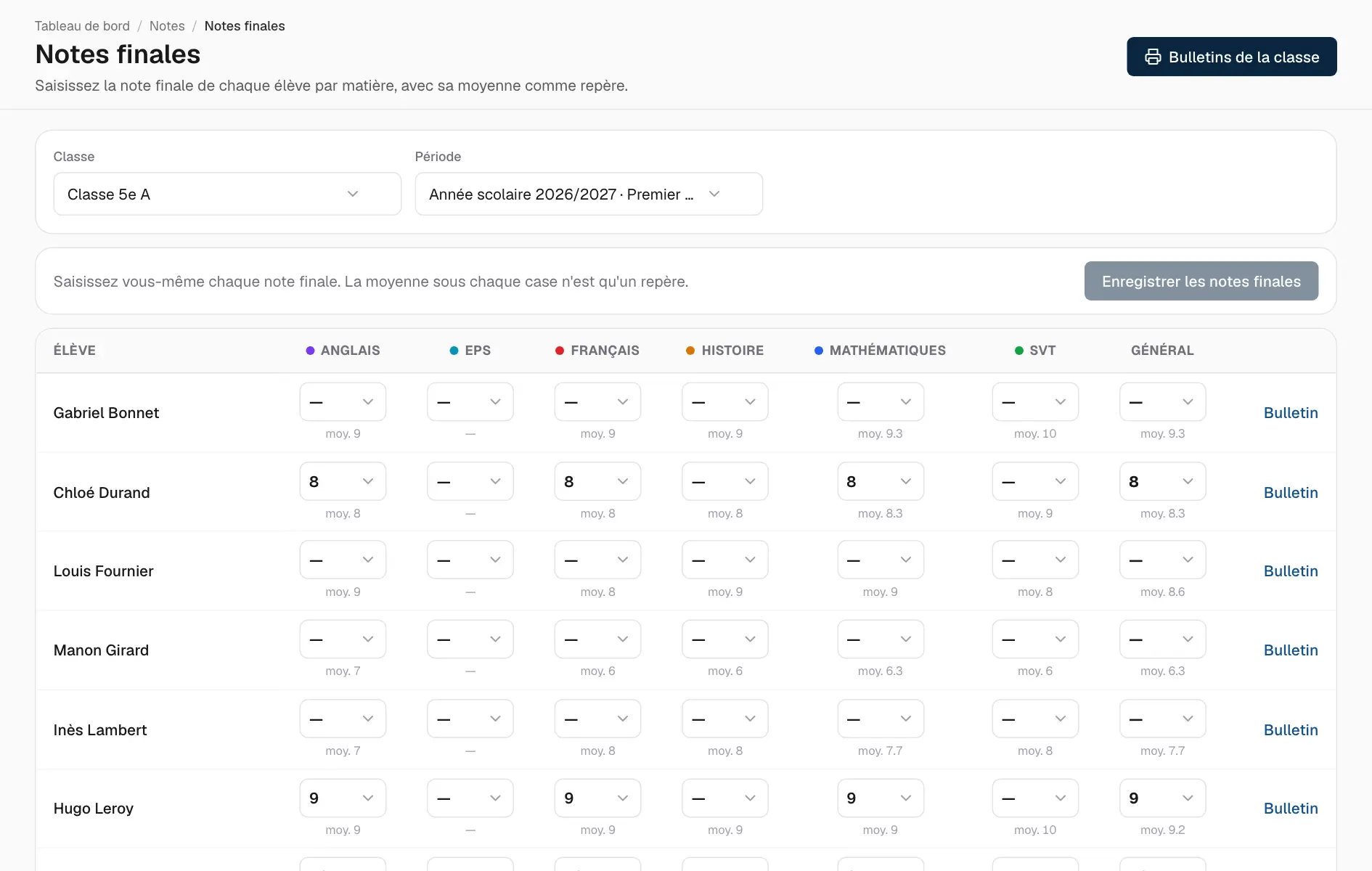Open Hugo Leroy's Général grade dropdown
The width and height of the screenshot is (1372, 871).
coord(1162,798)
